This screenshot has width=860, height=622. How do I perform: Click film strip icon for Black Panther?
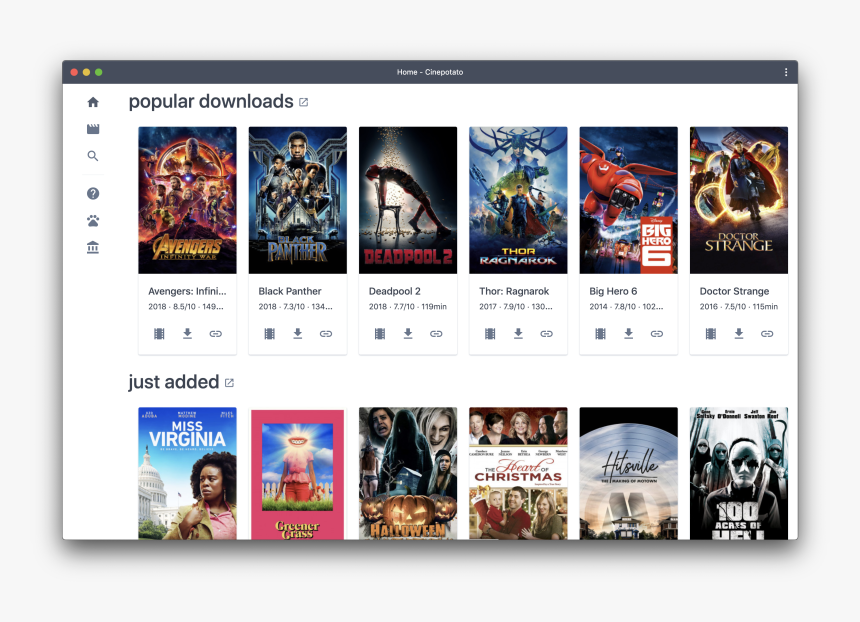click(x=269, y=333)
